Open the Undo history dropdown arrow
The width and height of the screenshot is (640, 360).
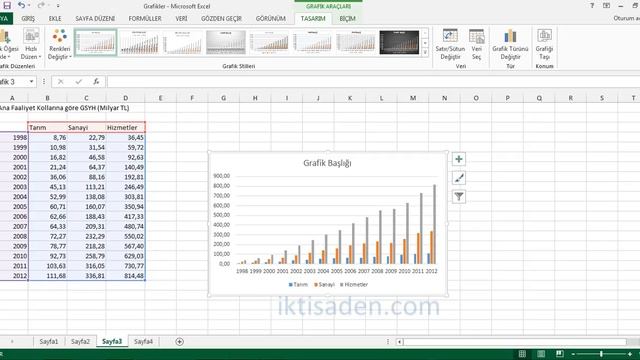tap(29, 6)
